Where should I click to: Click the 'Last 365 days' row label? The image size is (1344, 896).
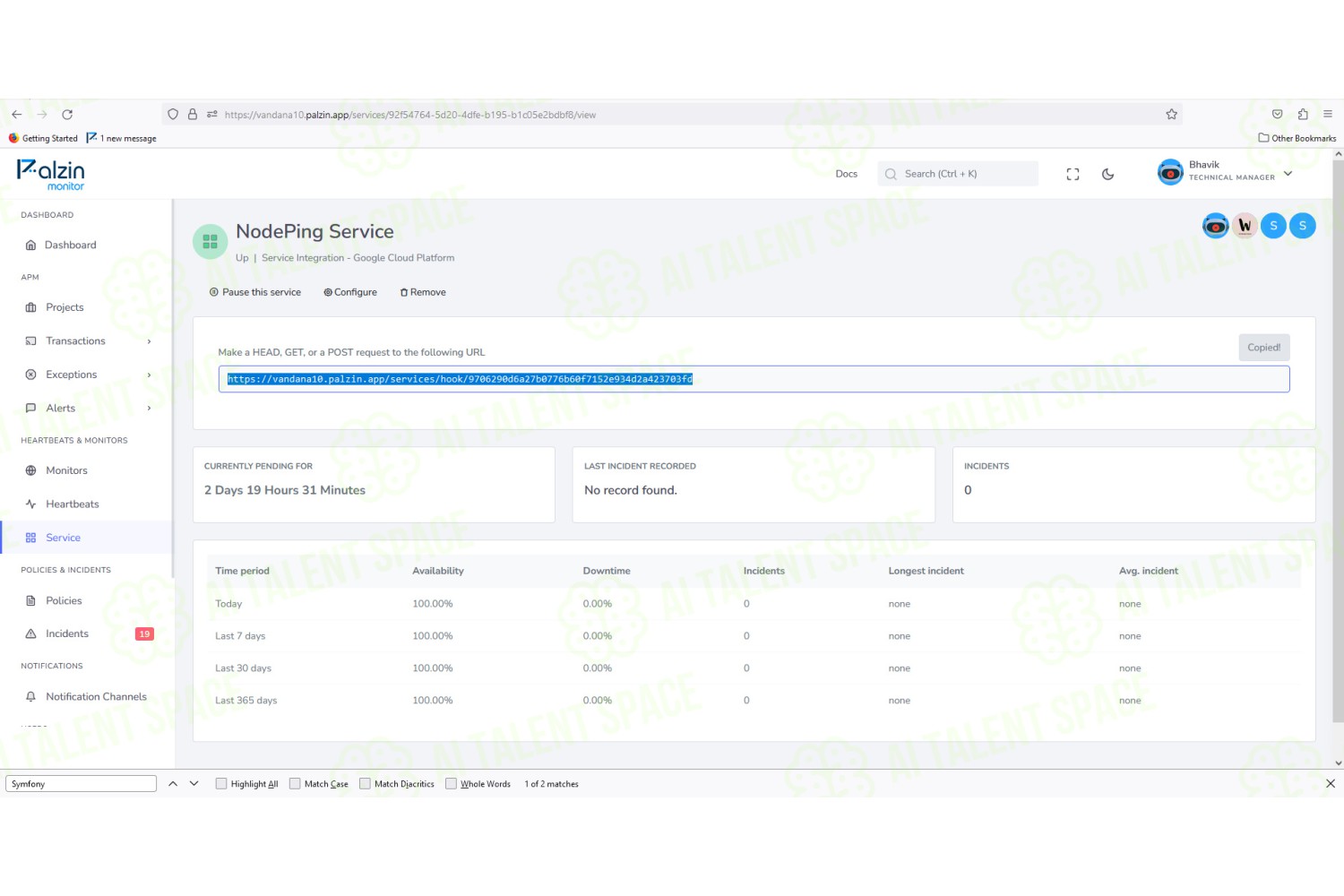coord(246,701)
